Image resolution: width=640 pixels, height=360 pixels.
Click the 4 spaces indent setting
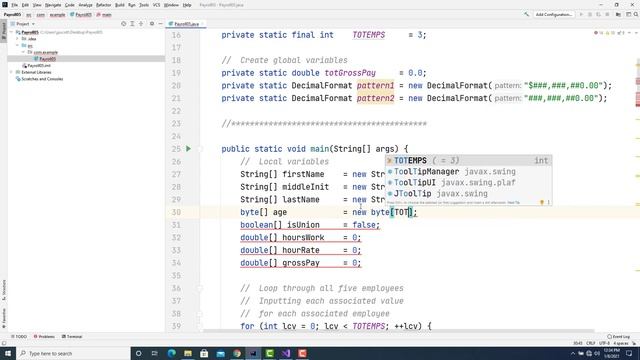point(621,343)
